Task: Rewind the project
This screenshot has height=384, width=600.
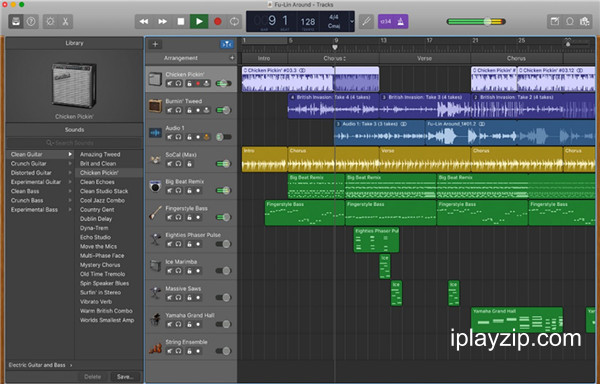Action: [144, 21]
